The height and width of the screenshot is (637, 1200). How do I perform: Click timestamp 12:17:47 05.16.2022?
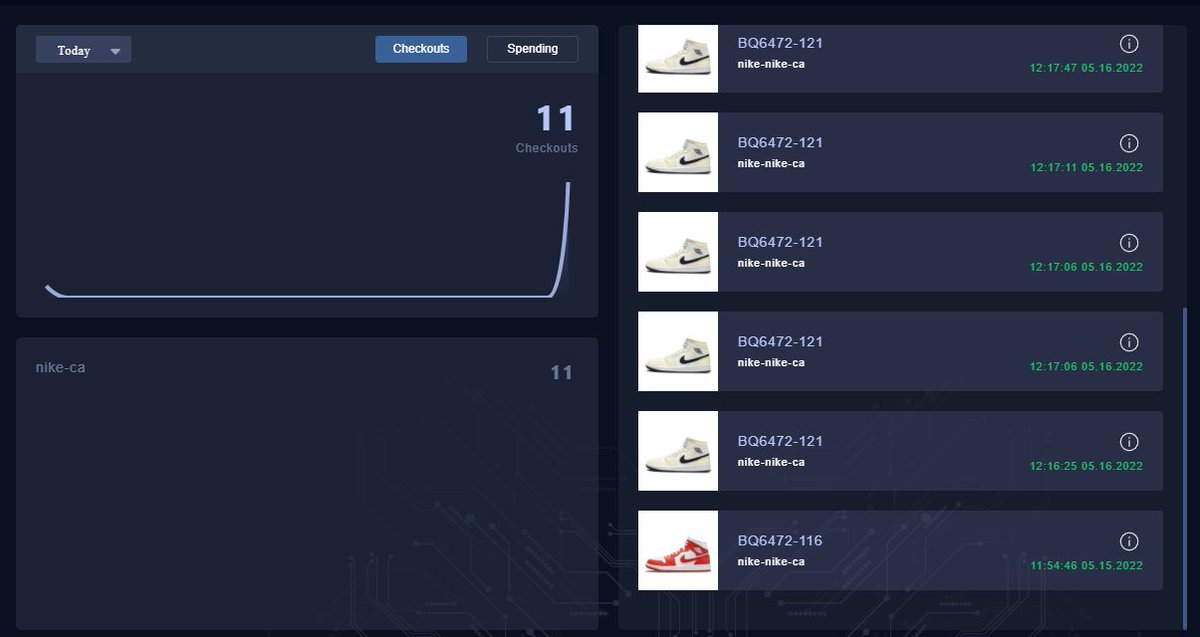1086,69
